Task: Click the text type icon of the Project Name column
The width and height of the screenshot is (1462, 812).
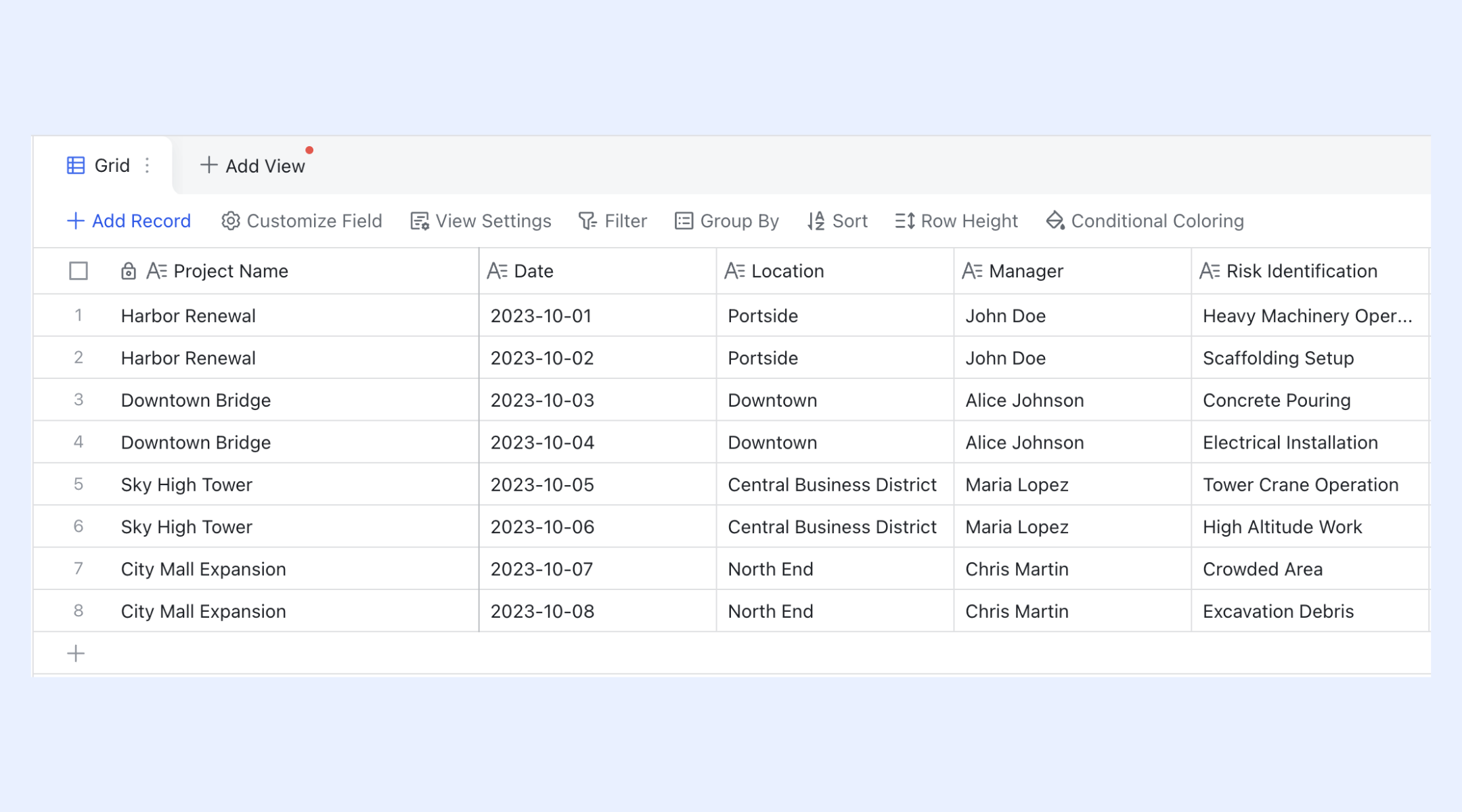Action: point(156,271)
